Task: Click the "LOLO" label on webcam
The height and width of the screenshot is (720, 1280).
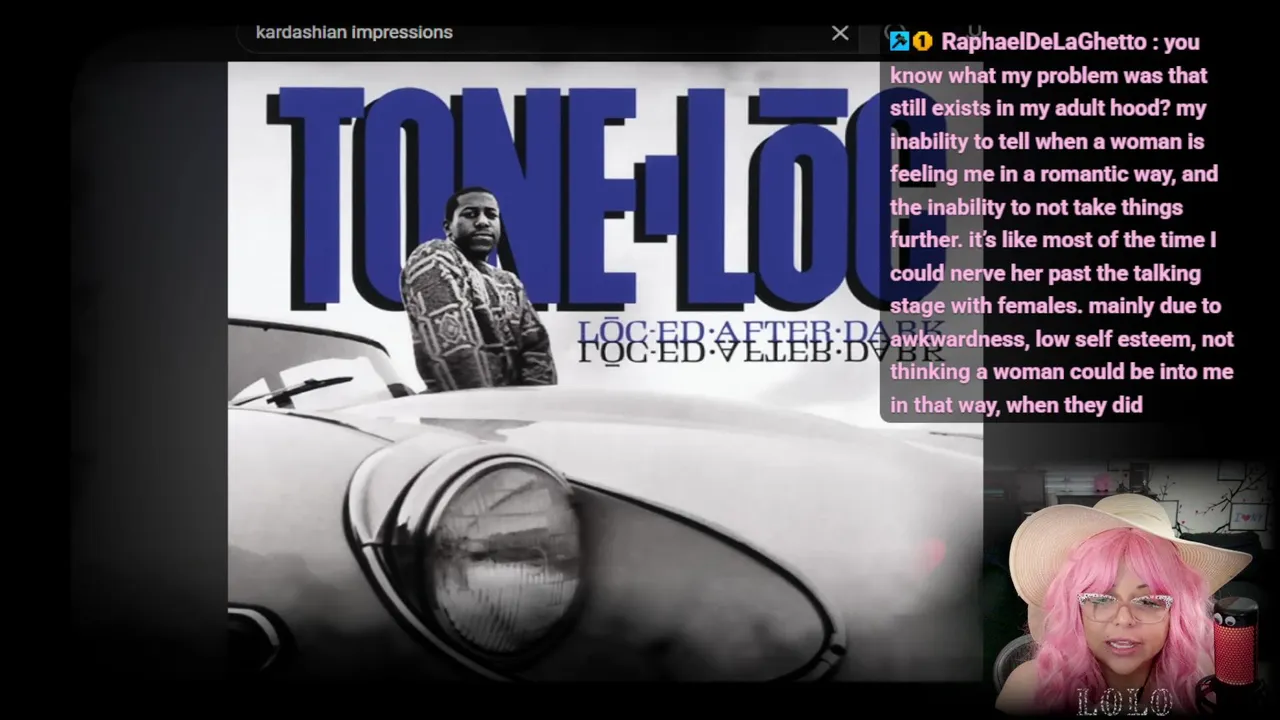Action: pyautogui.click(x=1123, y=703)
